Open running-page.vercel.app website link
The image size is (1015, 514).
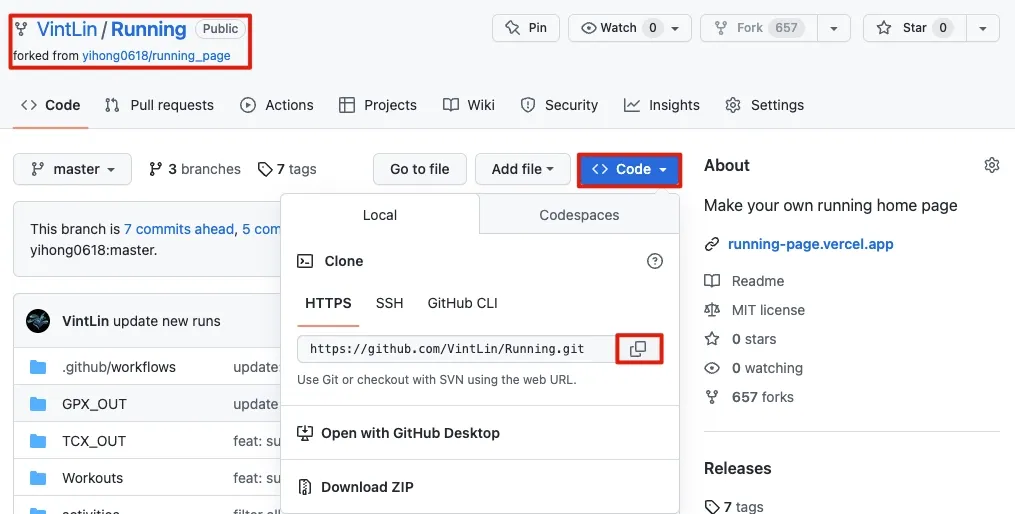(x=810, y=244)
